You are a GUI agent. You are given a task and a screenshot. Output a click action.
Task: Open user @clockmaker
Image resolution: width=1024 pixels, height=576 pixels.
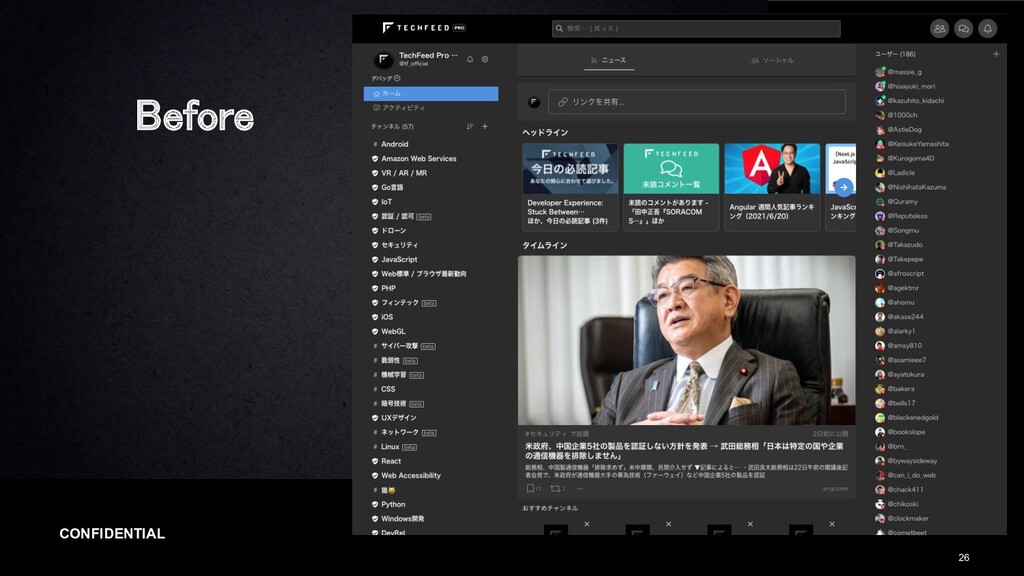(x=908, y=519)
